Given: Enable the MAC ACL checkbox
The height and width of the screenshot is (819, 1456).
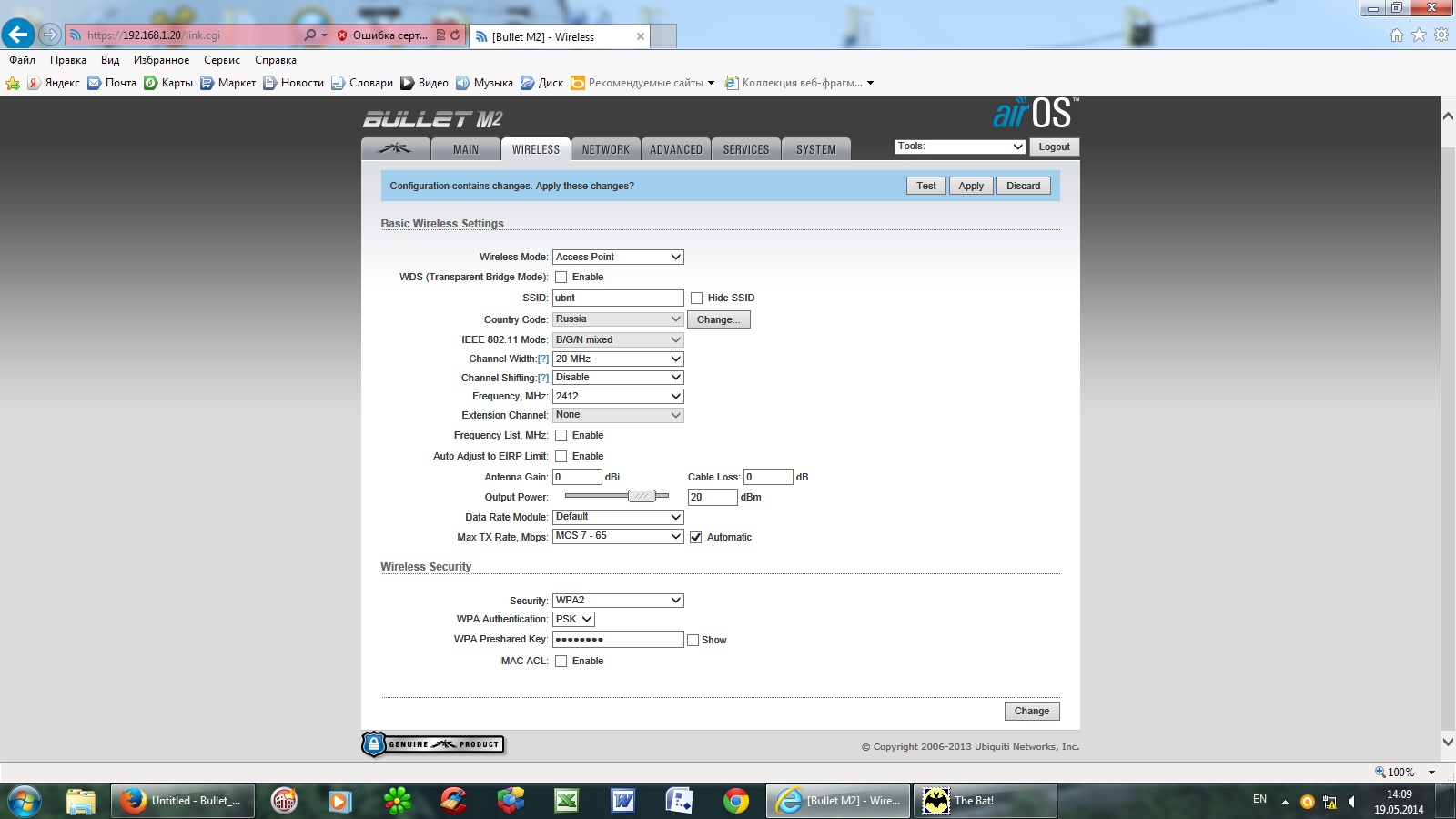Looking at the screenshot, I should point(561,662).
